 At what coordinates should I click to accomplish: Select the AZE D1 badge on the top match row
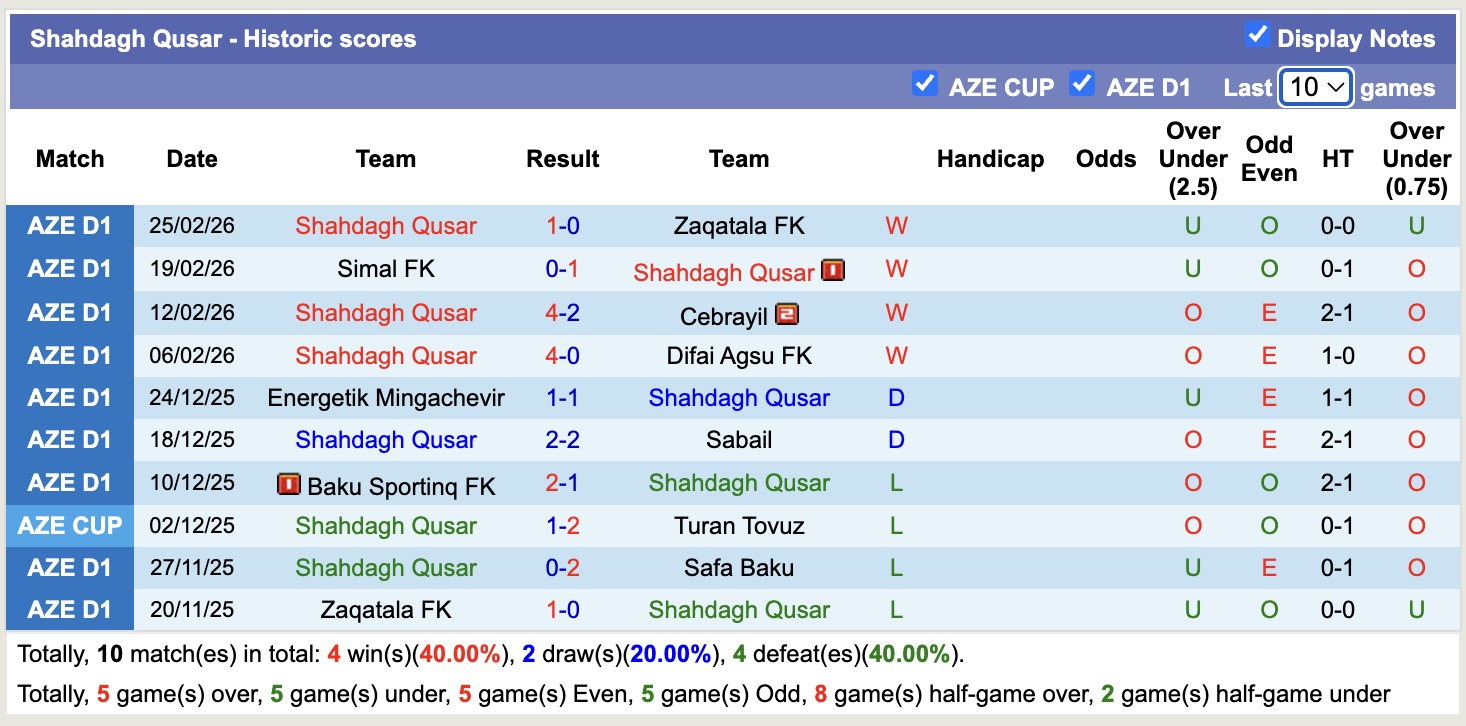(69, 225)
